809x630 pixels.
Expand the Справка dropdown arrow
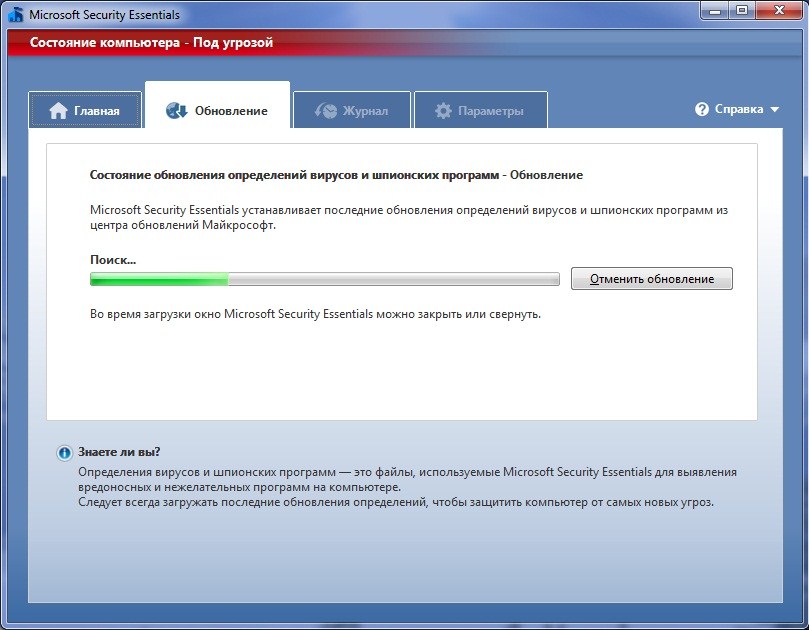pos(774,109)
